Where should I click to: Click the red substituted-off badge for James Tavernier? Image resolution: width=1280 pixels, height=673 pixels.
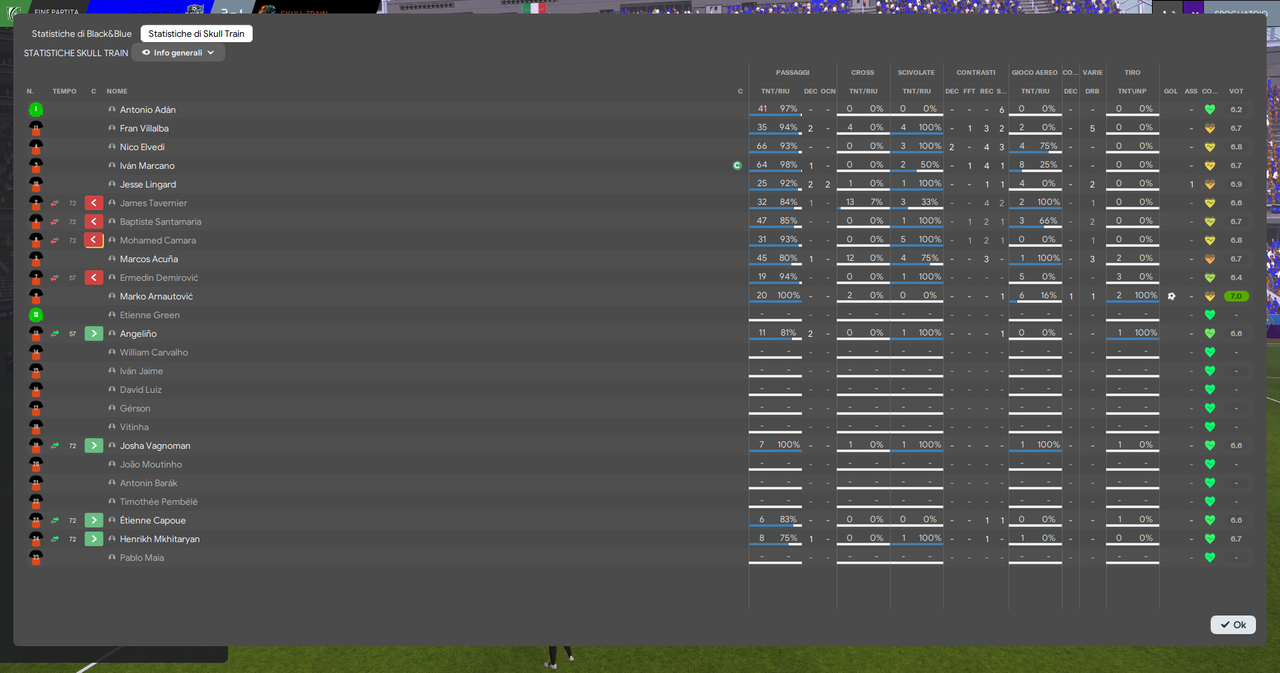click(x=94, y=203)
